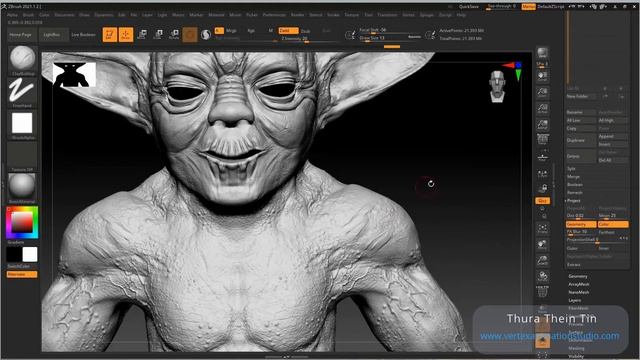Click the Frame icon on right shelf
640x360 pixels.
pyautogui.click(x=542, y=229)
